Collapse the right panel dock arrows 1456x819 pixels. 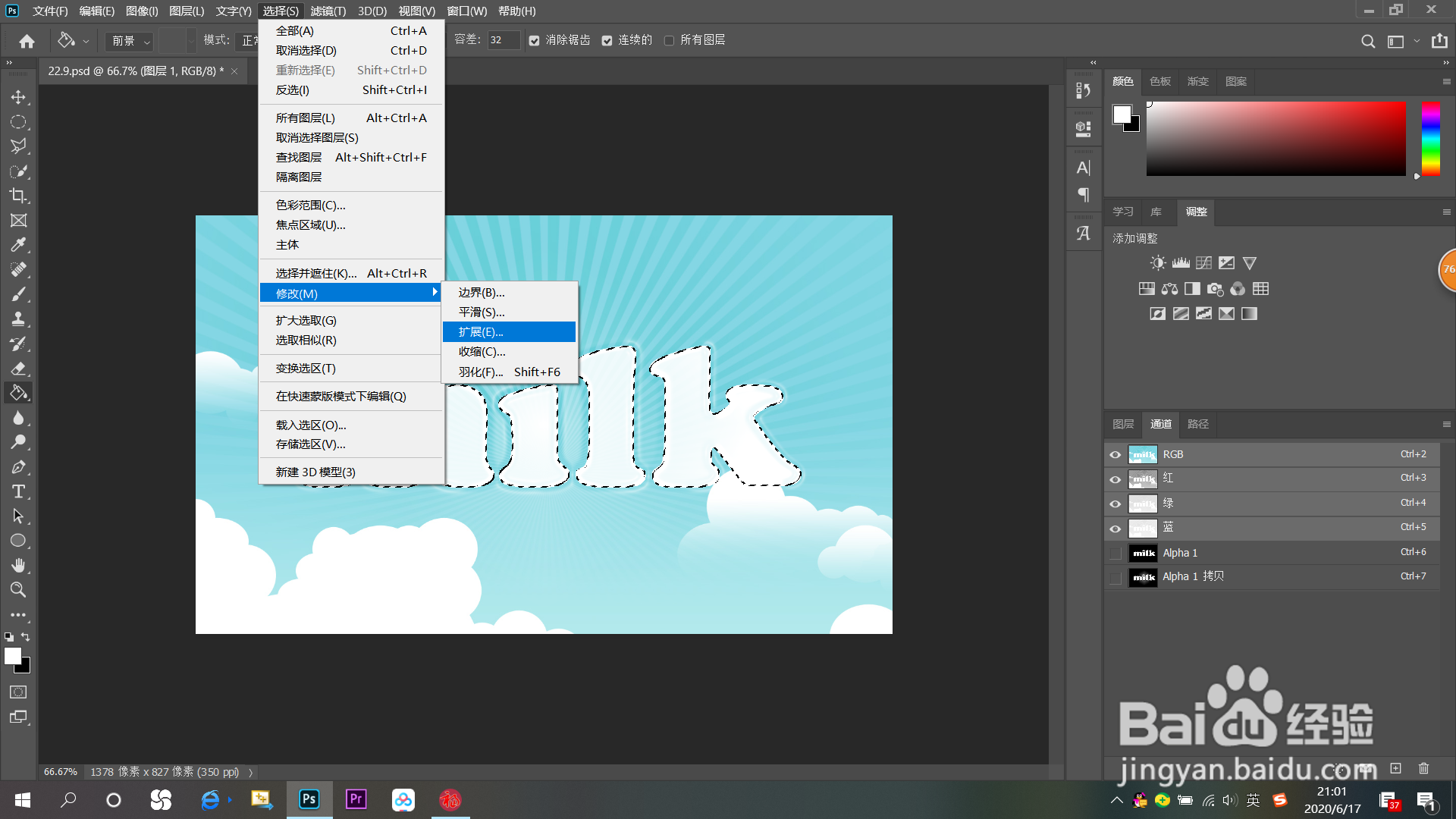[1446, 63]
